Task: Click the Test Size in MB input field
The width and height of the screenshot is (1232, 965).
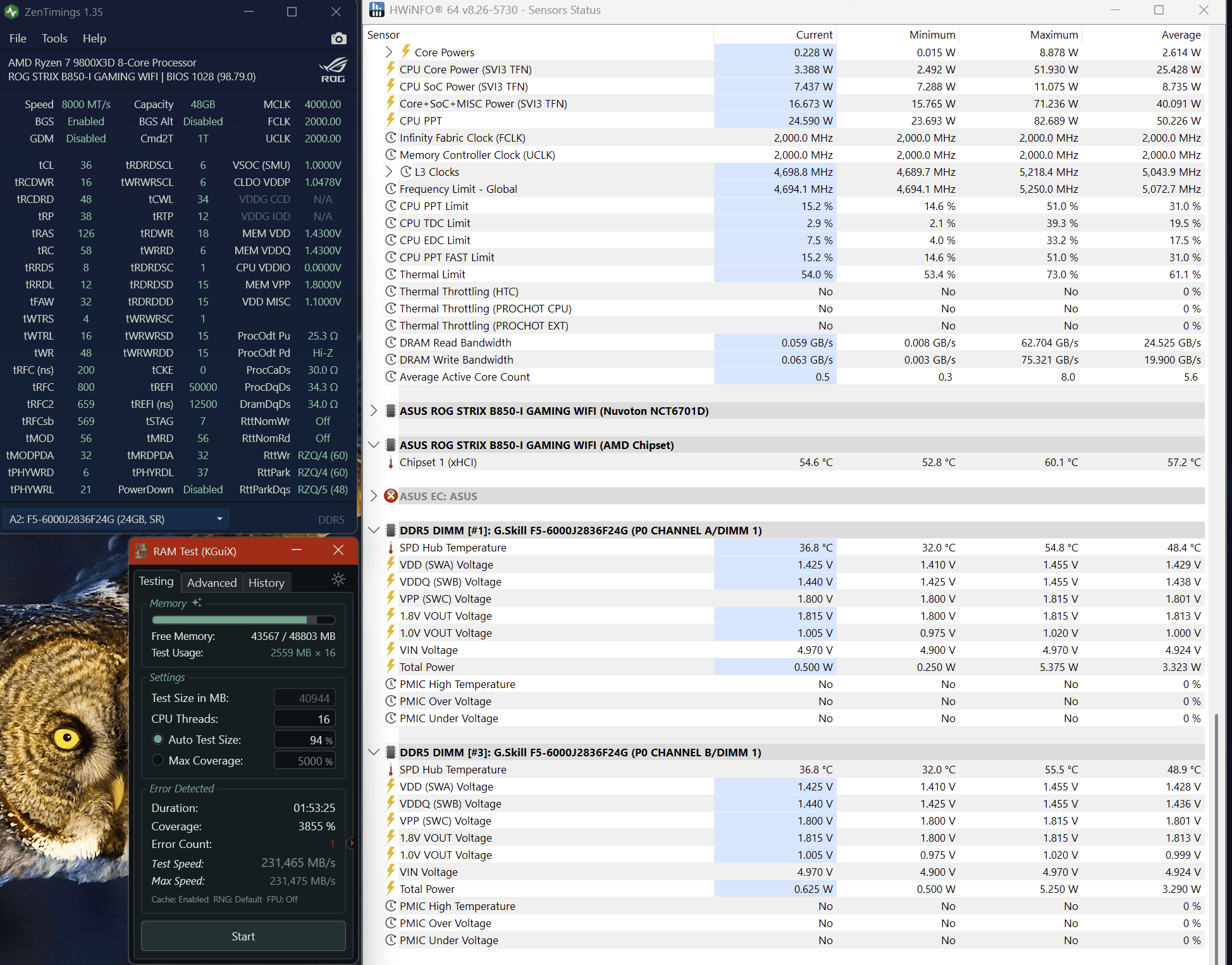Action: [305, 698]
